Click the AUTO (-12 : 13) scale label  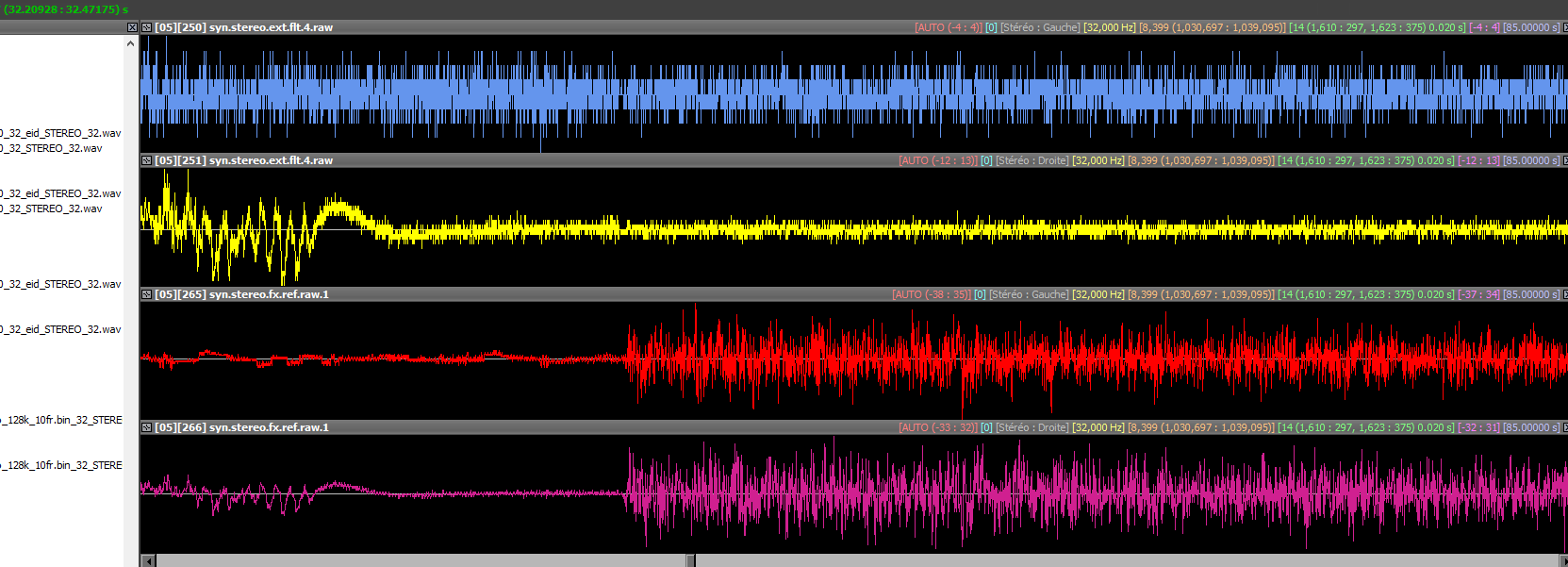click(937, 160)
